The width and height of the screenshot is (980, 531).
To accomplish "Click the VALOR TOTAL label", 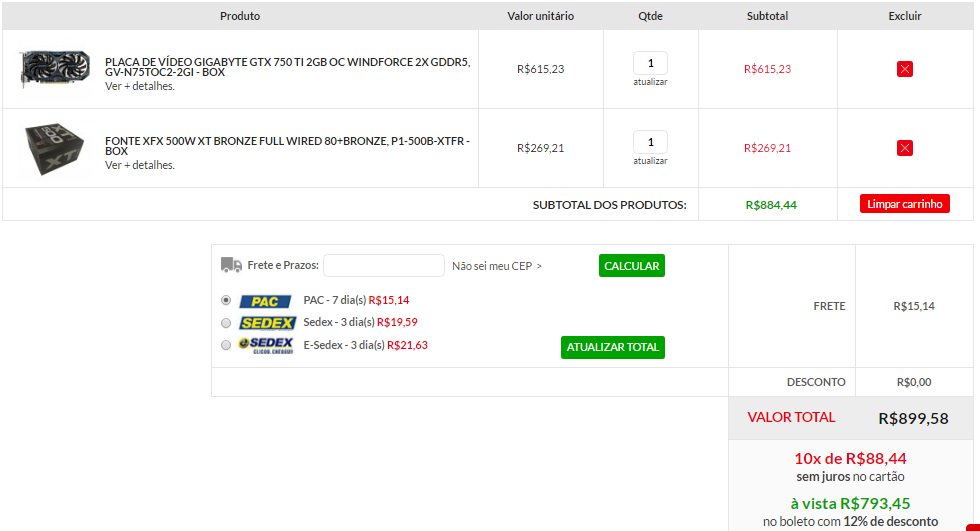I will 791,417.
